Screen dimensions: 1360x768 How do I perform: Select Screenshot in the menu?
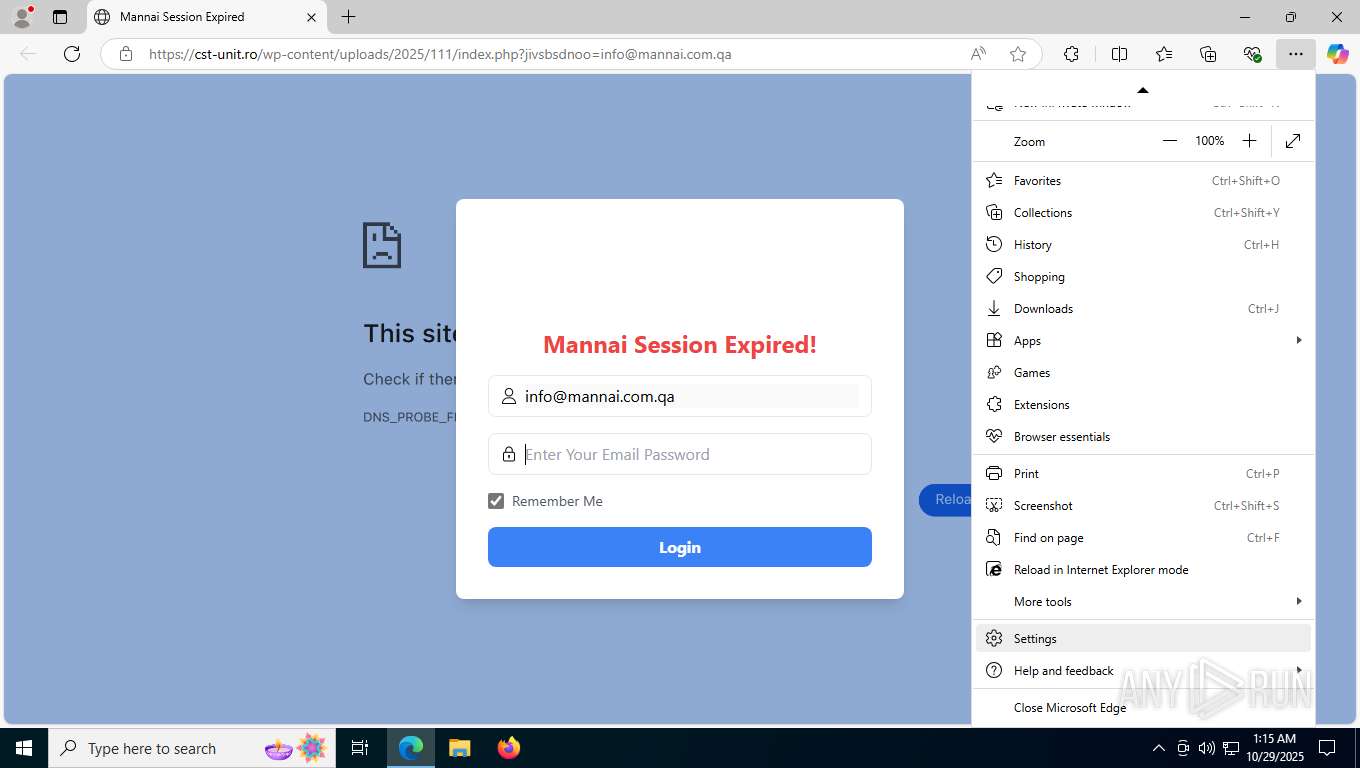coord(1143,506)
